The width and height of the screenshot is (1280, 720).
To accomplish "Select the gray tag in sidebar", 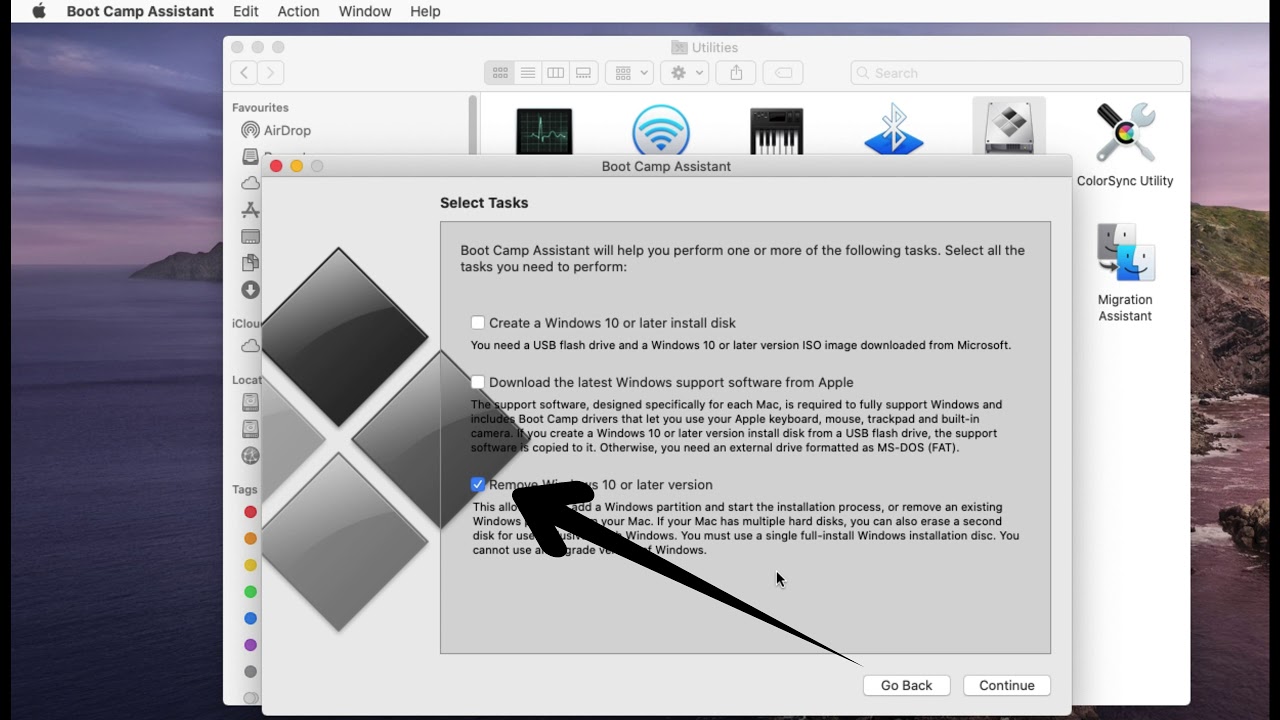I will coord(250,672).
